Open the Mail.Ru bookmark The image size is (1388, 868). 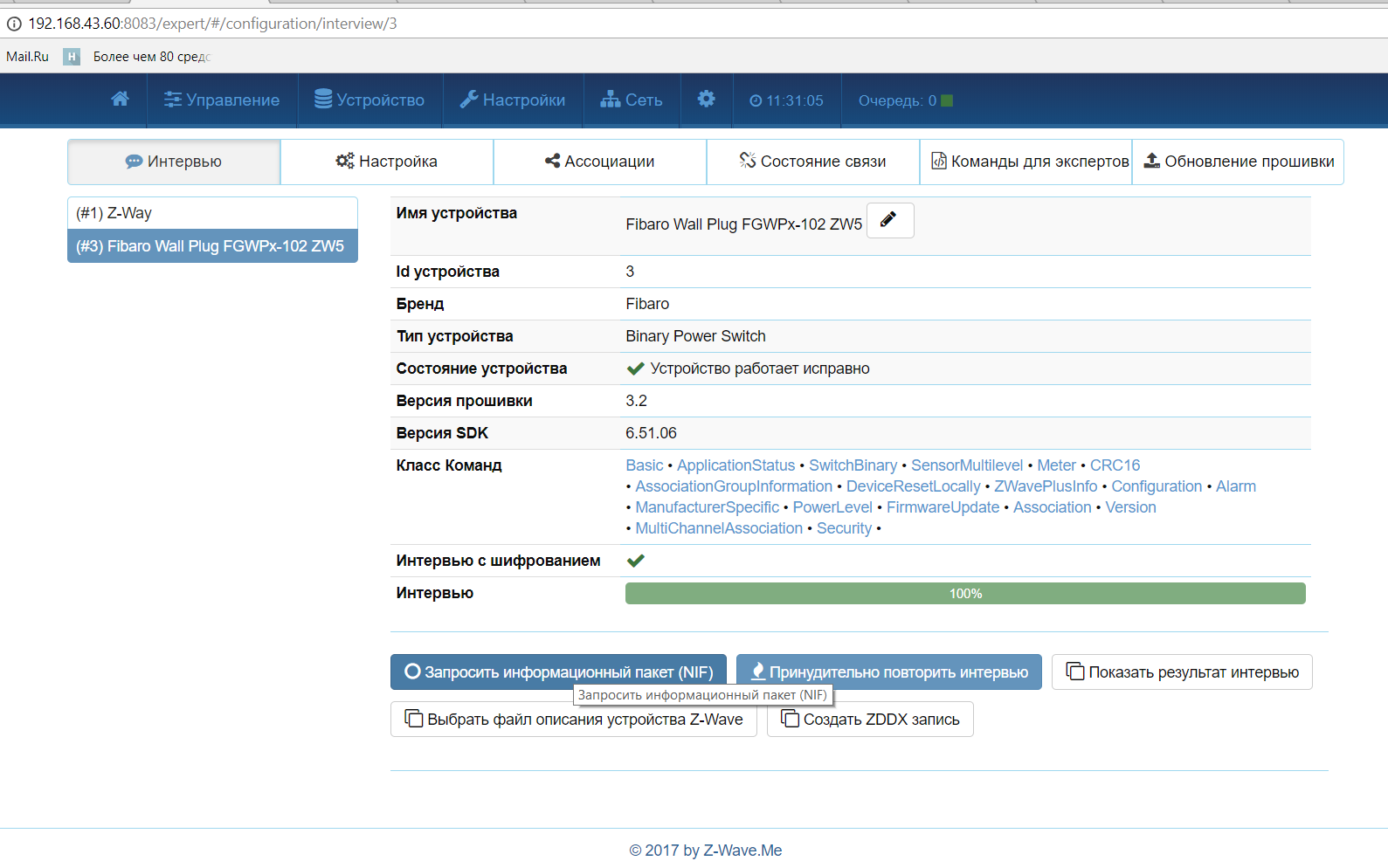pyautogui.click(x=27, y=57)
